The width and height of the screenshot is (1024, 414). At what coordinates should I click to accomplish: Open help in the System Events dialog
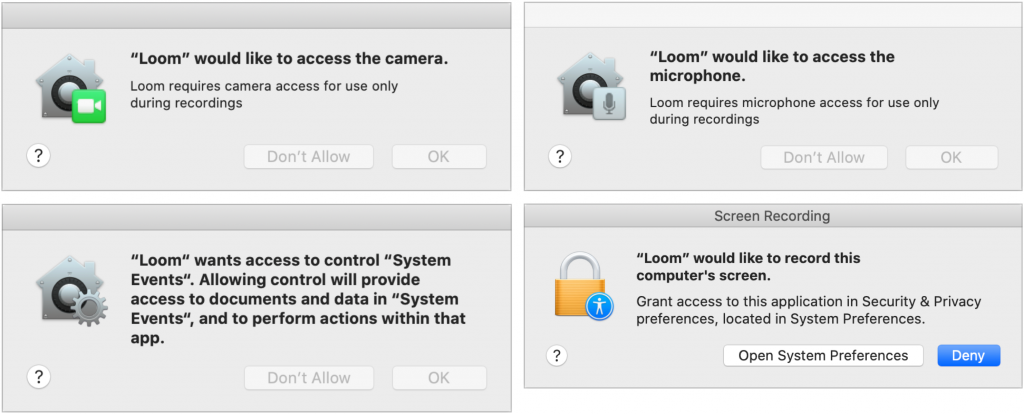click(39, 377)
